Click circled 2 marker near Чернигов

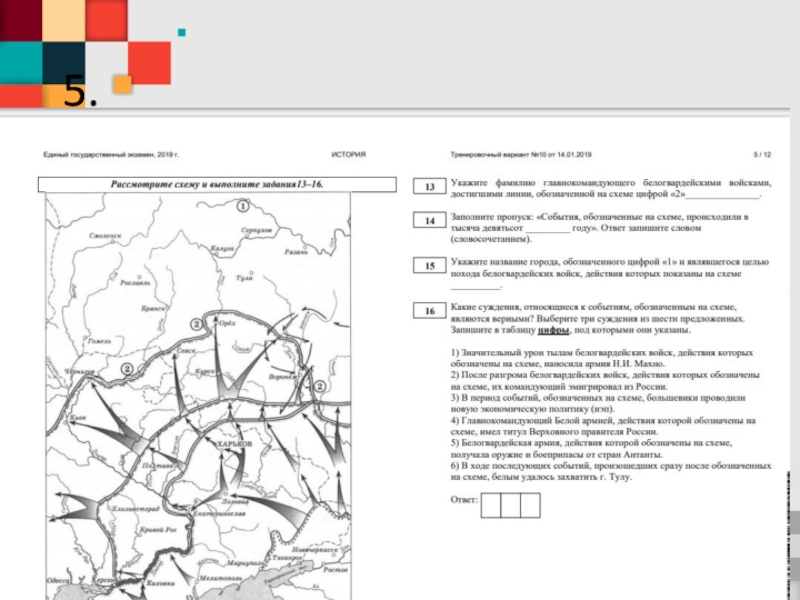(127, 368)
